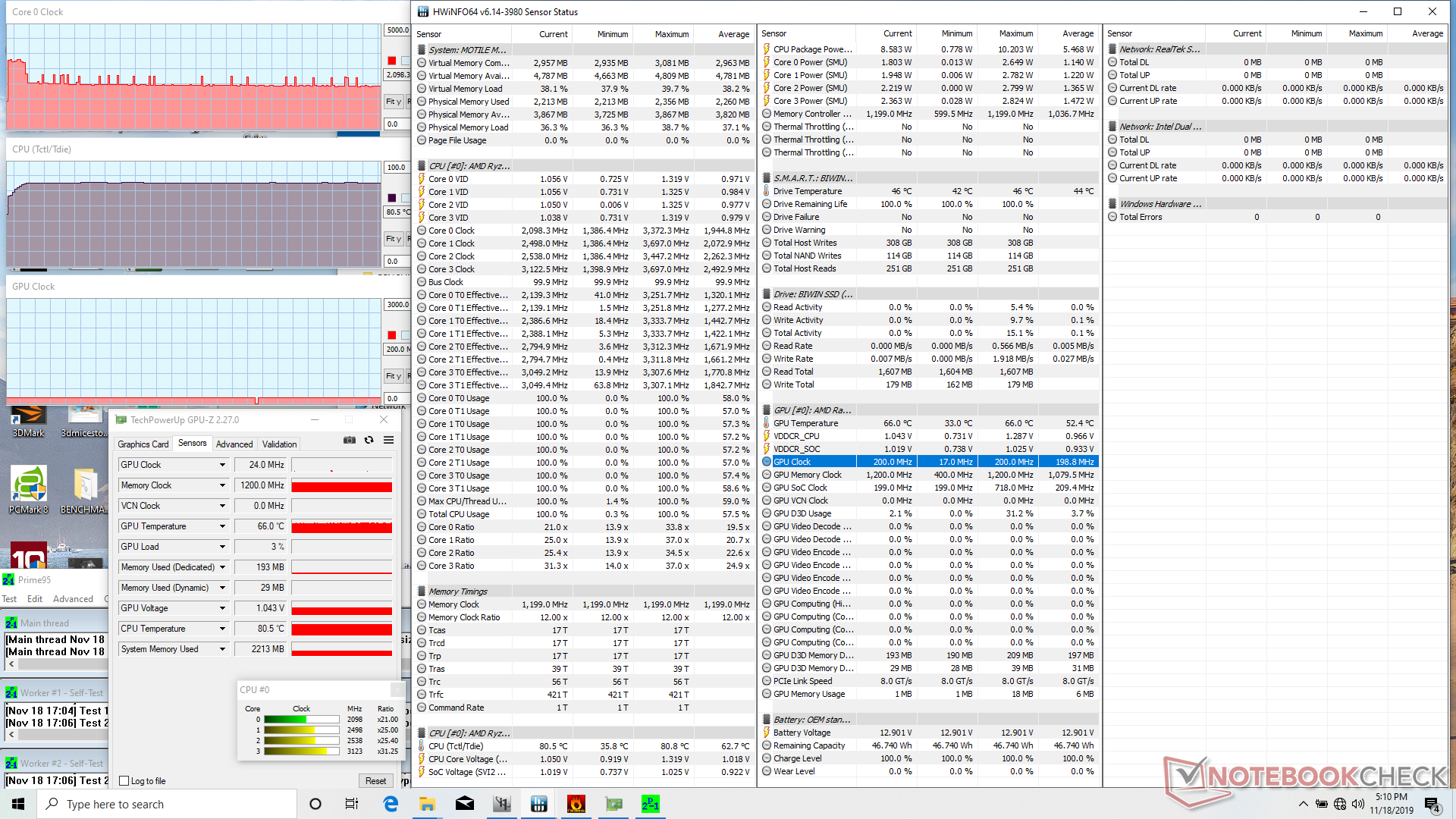Click GPU-Z Reset button
Screen dimensions: 1456x819
coord(375,781)
